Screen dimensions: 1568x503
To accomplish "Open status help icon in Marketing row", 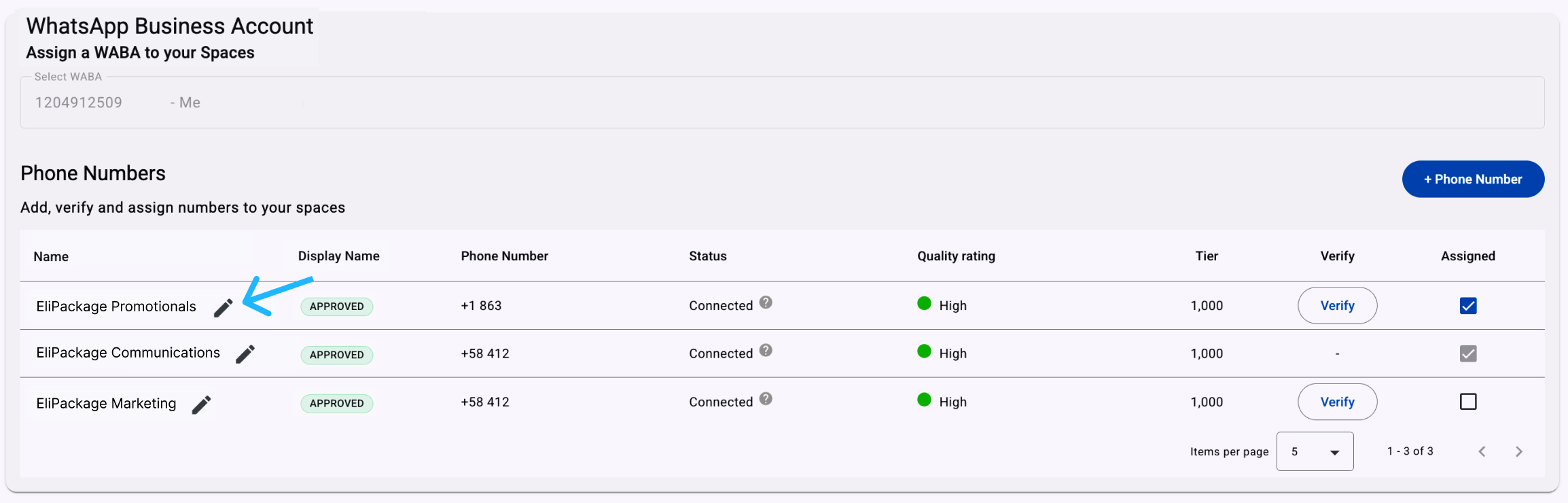I will 766,399.
